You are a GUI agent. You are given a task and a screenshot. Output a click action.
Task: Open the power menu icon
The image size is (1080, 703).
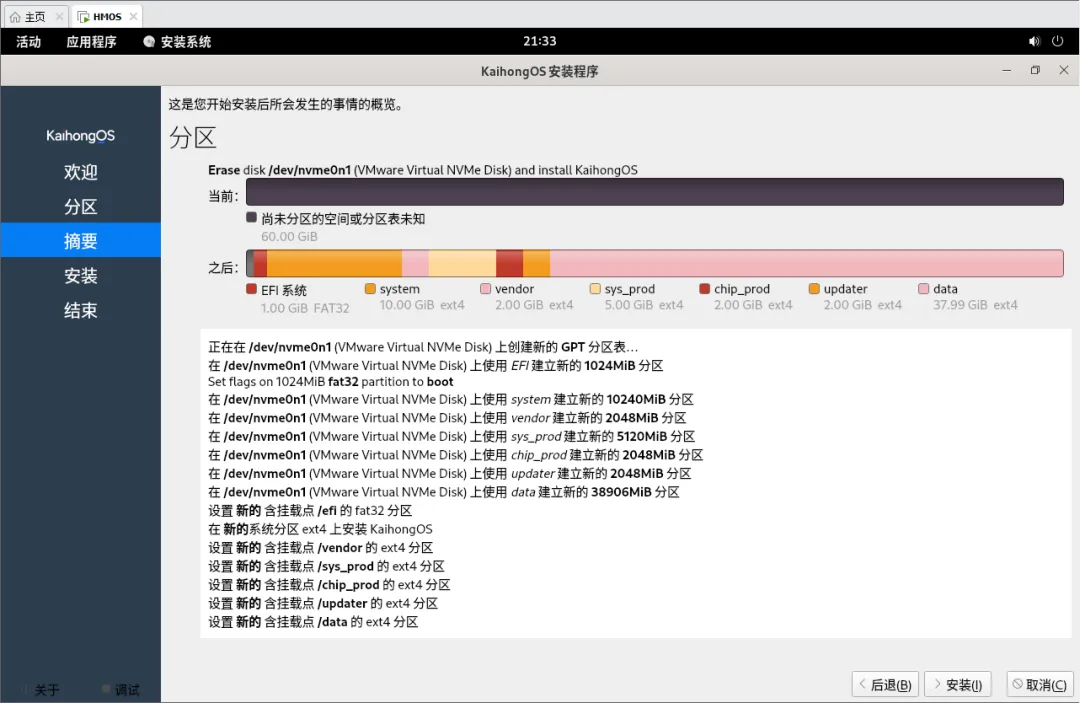tap(1057, 41)
